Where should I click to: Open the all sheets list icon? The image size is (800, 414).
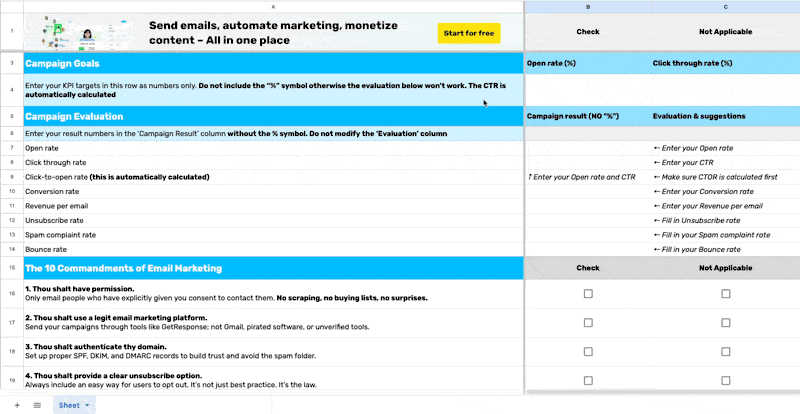37,405
